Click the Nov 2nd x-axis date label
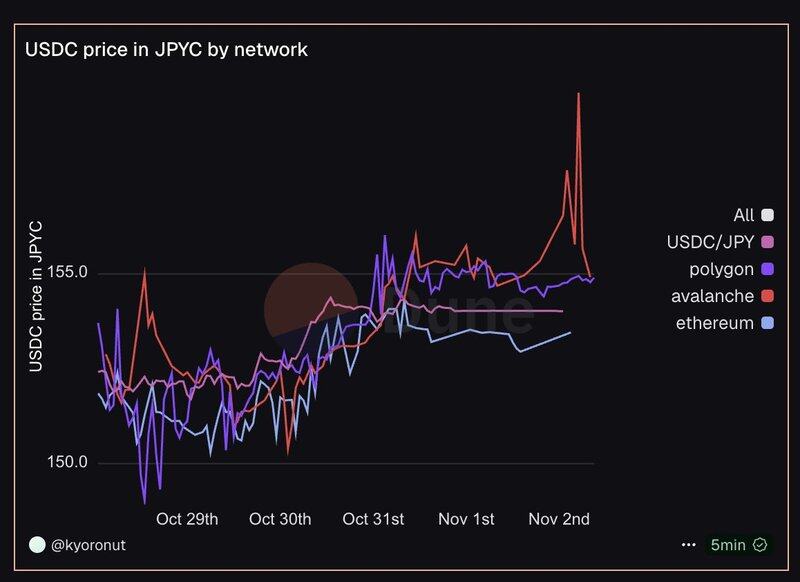 (559, 519)
